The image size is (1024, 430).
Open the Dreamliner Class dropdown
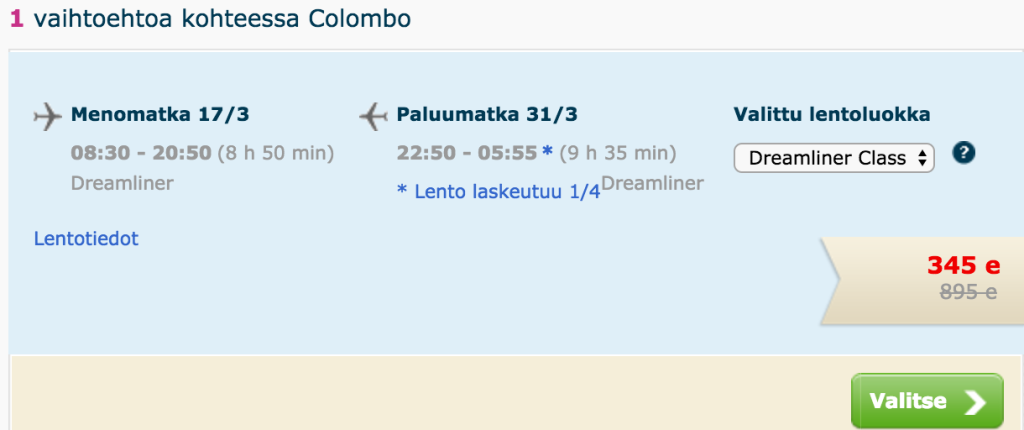point(834,158)
